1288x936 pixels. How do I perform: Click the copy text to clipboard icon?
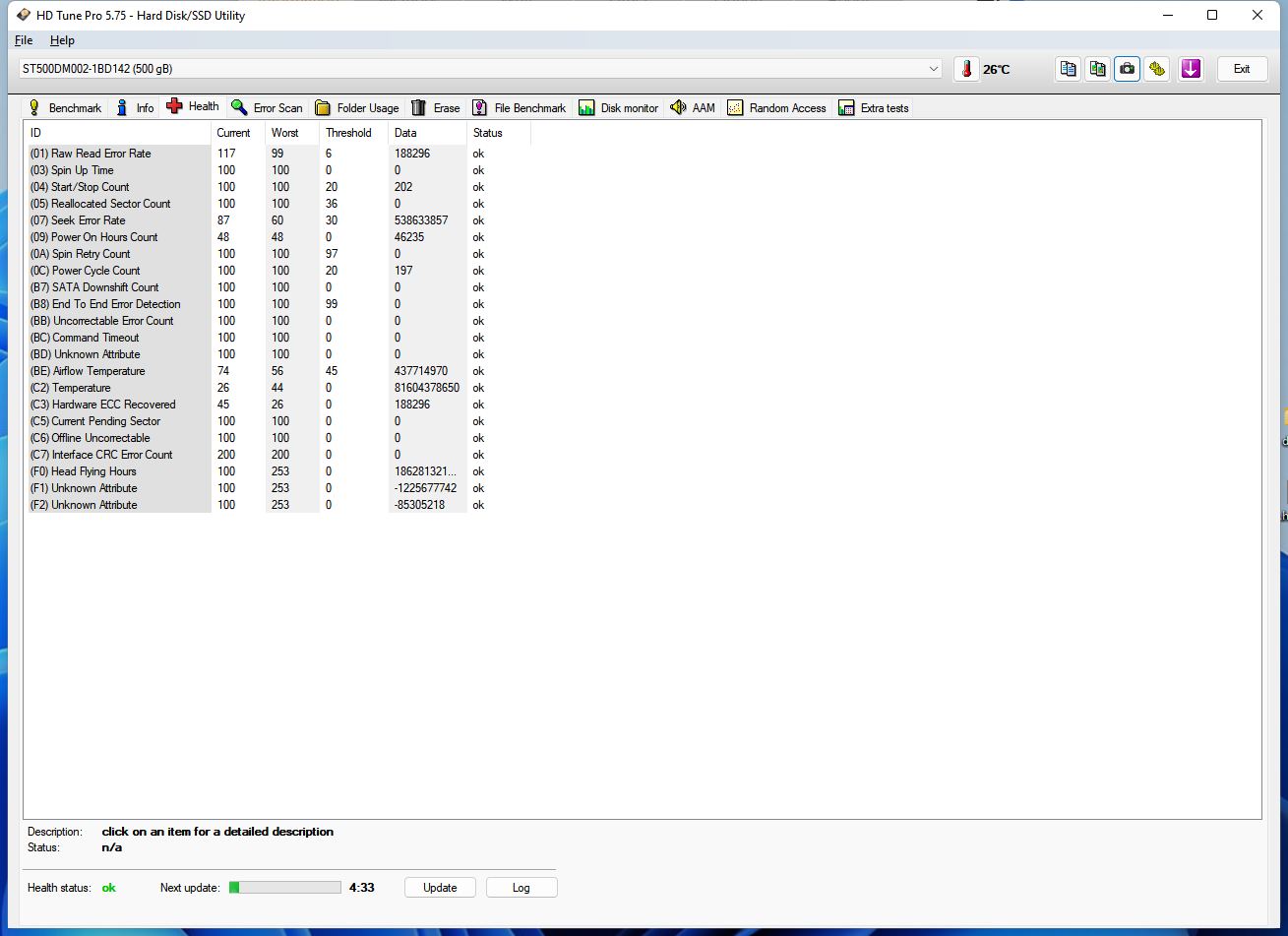(1068, 69)
